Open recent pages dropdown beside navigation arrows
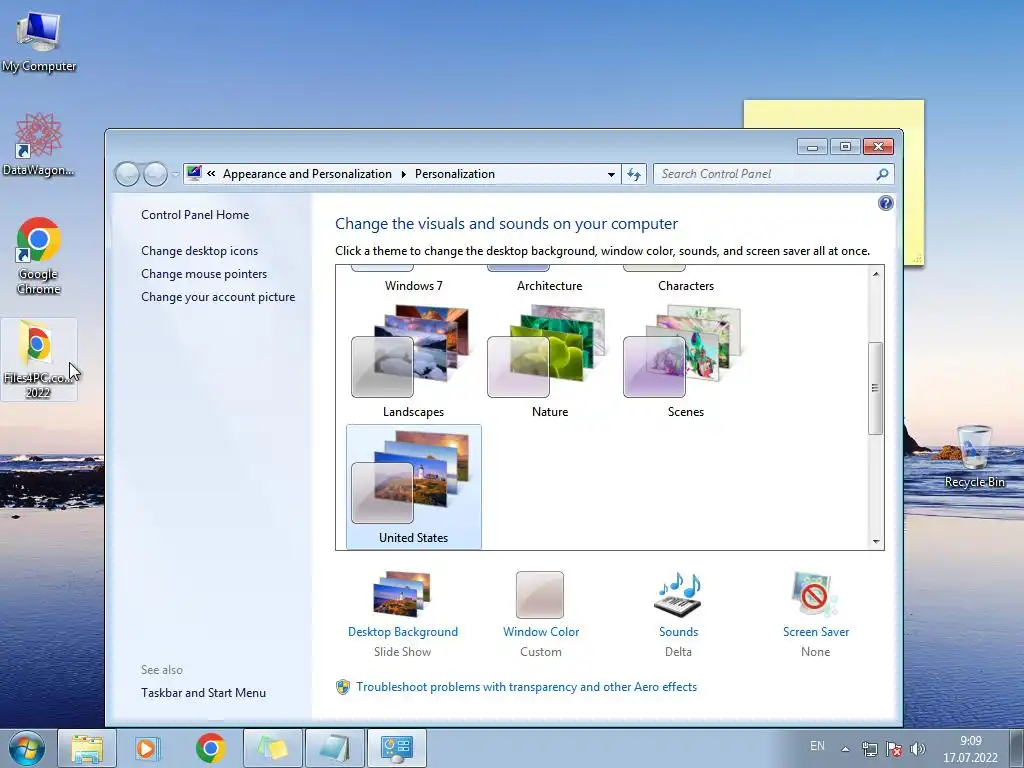1024x768 pixels. 175,174
